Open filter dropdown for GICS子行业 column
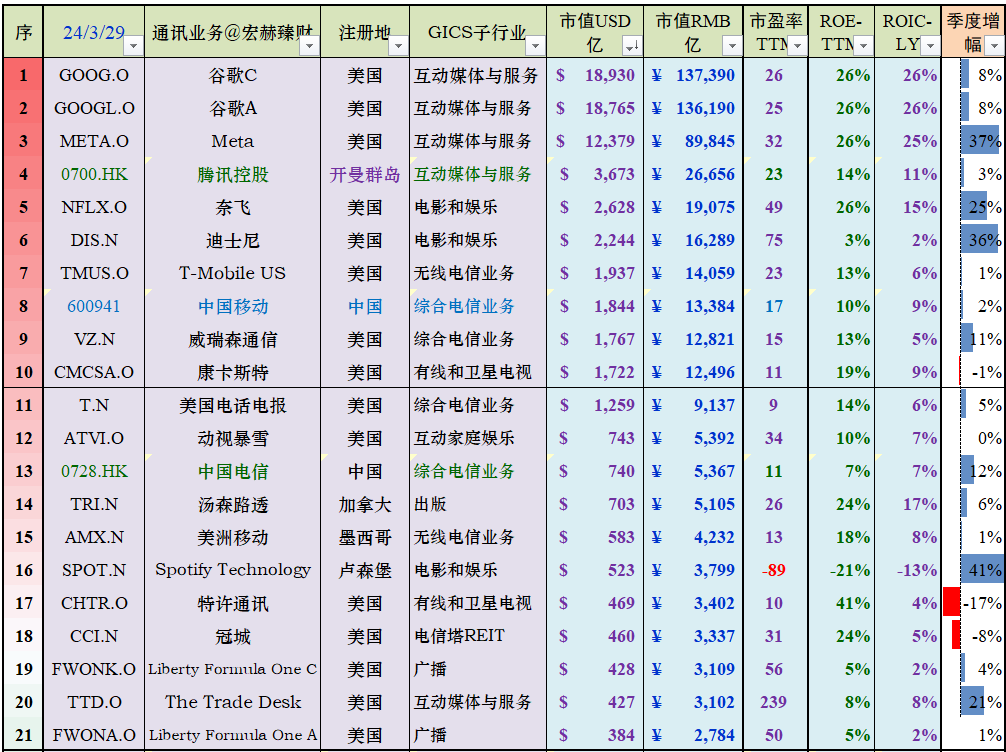 536,46
